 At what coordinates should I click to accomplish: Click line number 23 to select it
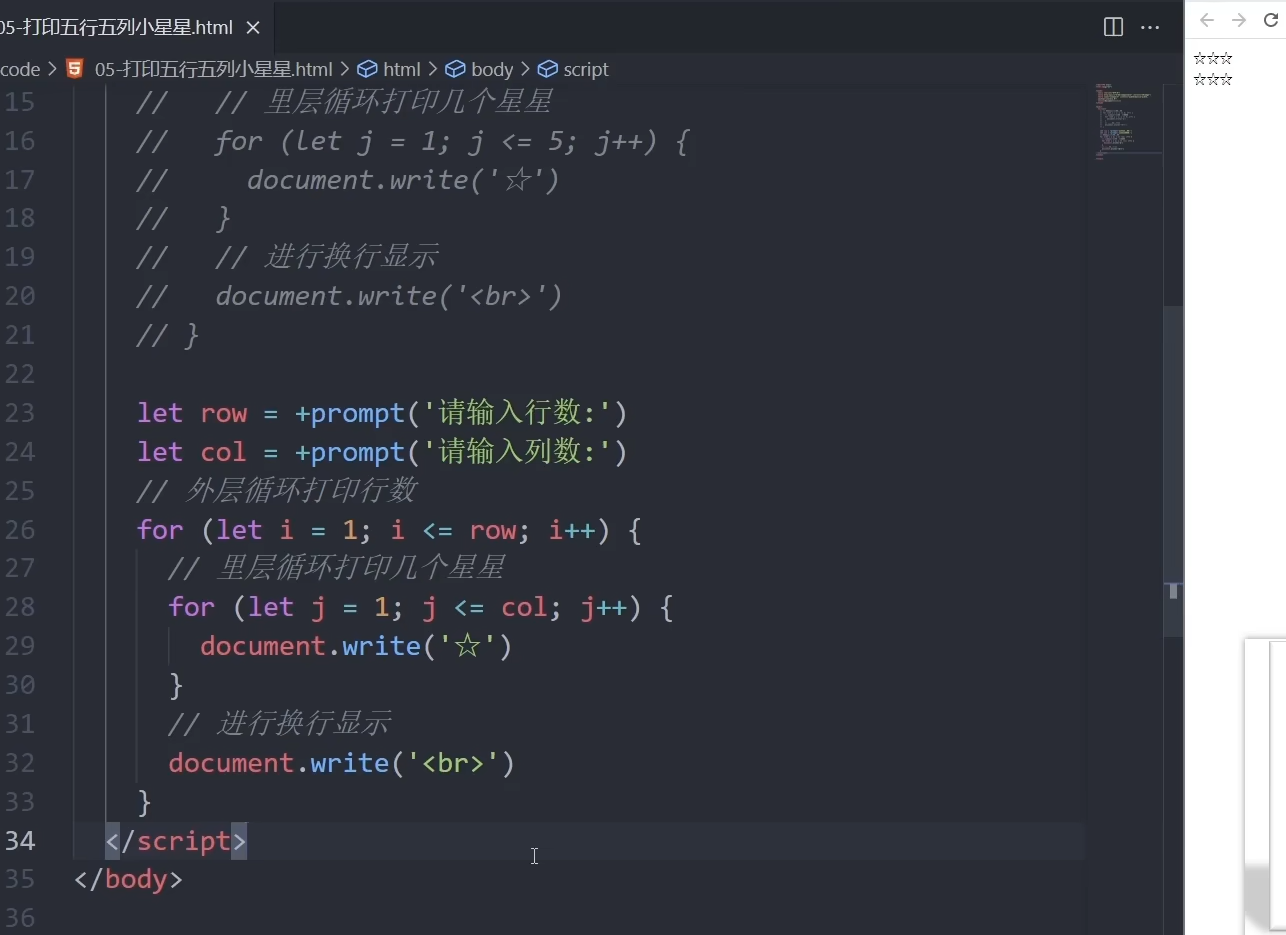pos(21,412)
